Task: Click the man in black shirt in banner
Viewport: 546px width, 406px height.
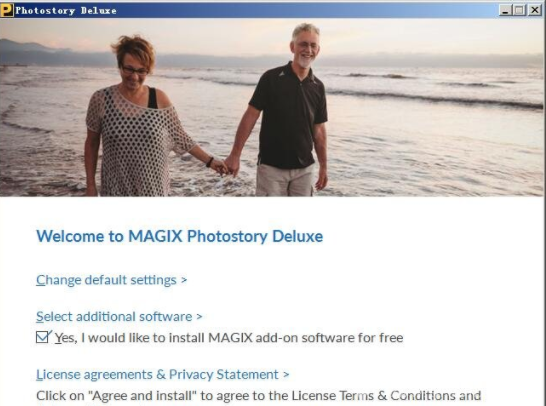Action: click(291, 111)
